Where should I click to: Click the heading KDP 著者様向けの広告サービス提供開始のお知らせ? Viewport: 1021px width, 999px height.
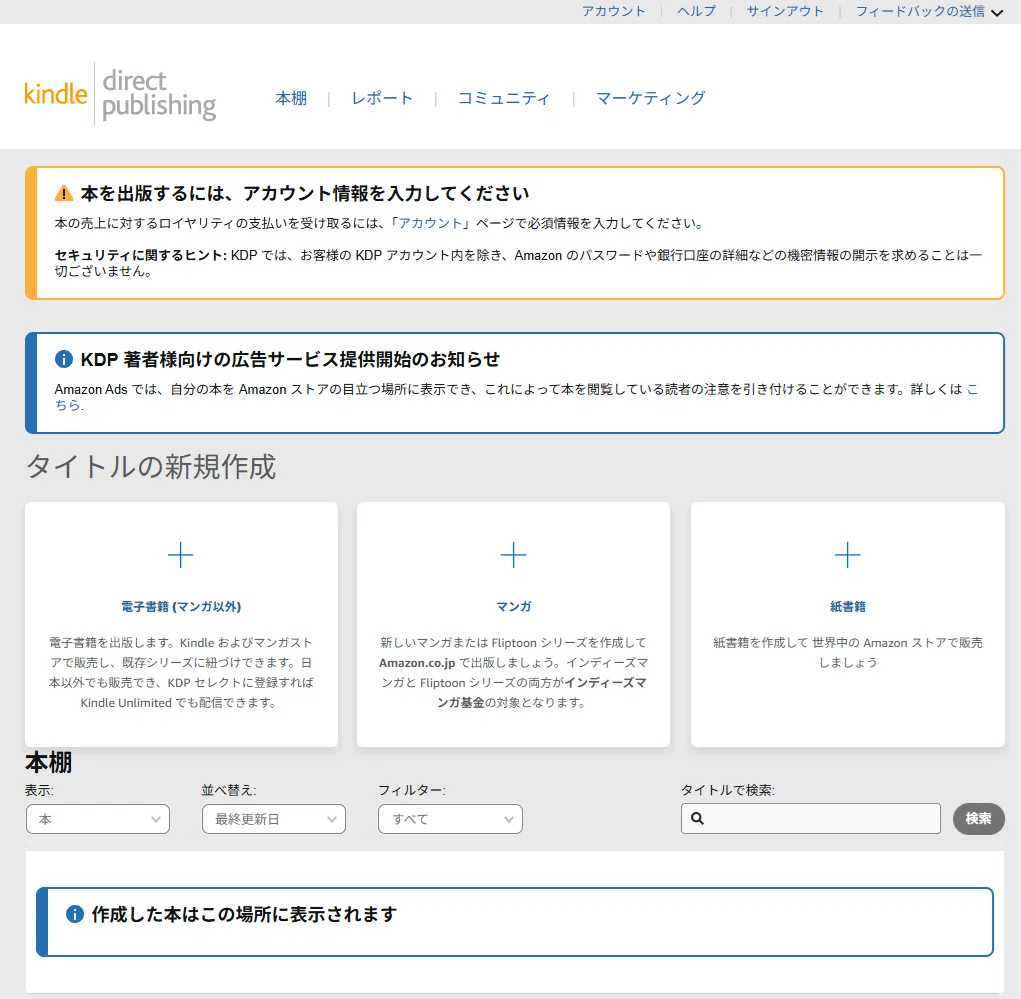tap(290, 359)
